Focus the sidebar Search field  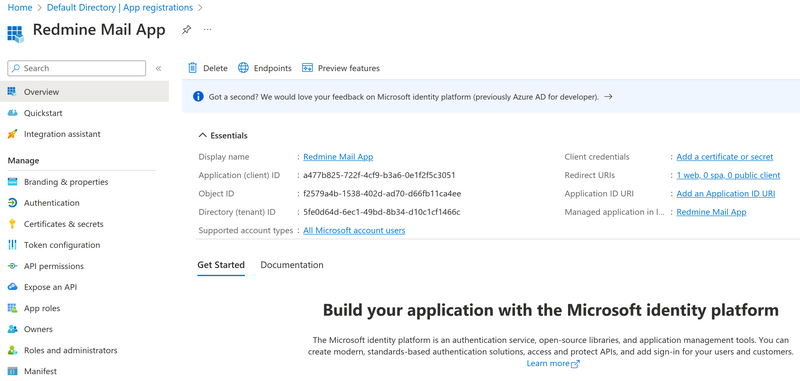[x=77, y=68]
